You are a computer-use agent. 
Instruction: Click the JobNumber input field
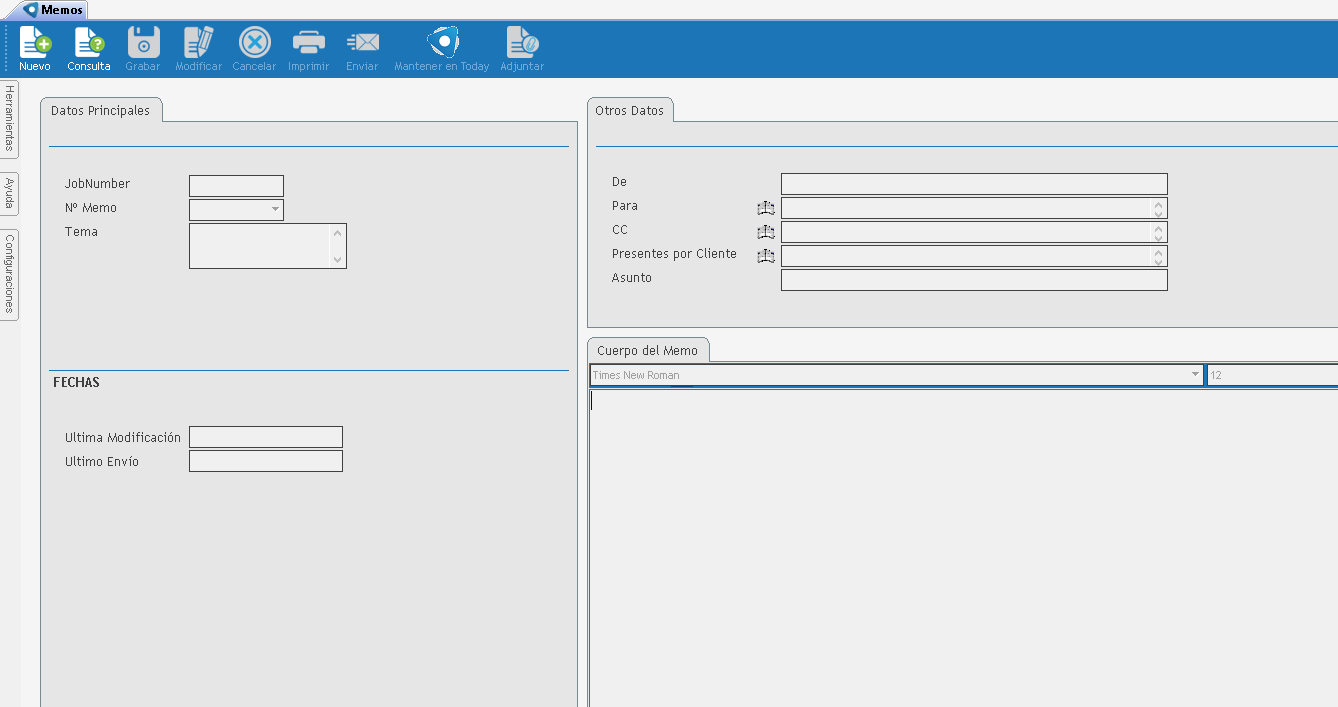click(236, 186)
